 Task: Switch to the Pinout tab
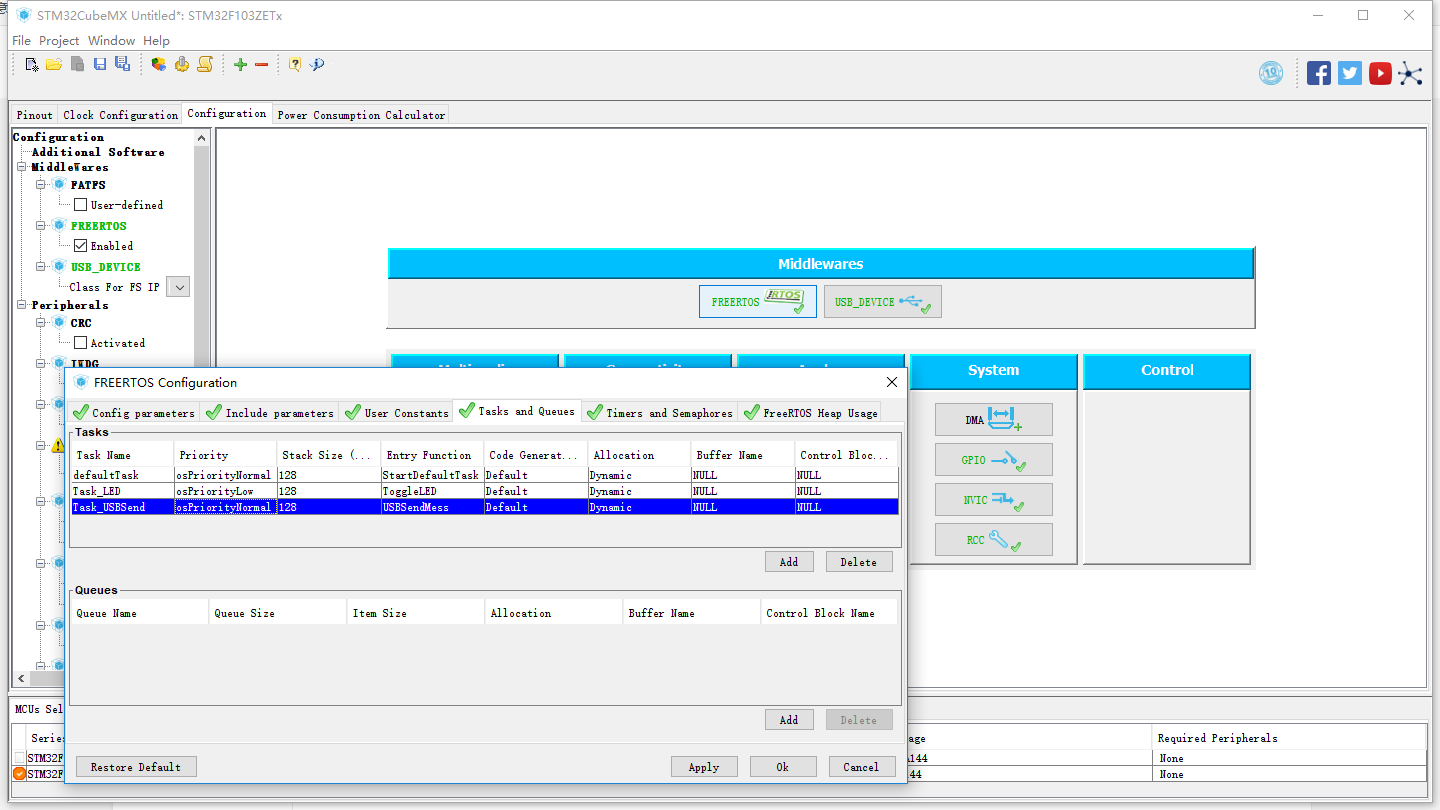click(x=34, y=115)
